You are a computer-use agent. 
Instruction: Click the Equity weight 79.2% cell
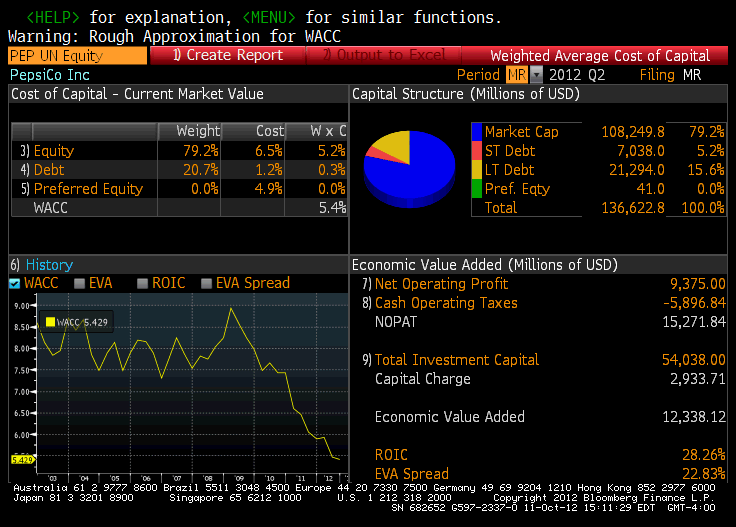click(201, 151)
